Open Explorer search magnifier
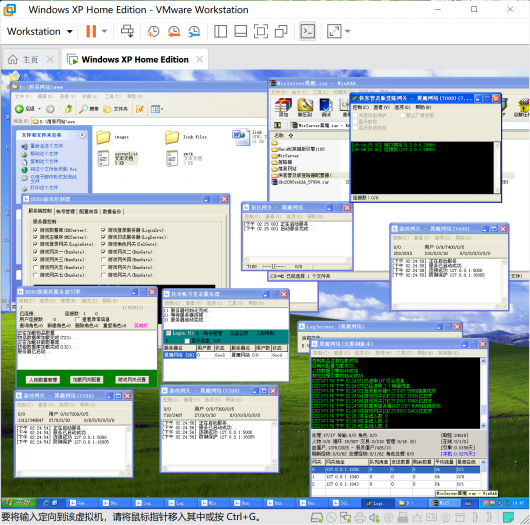Image resolution: width=530 pixels, height=525 pixels. tap(89, 109)
